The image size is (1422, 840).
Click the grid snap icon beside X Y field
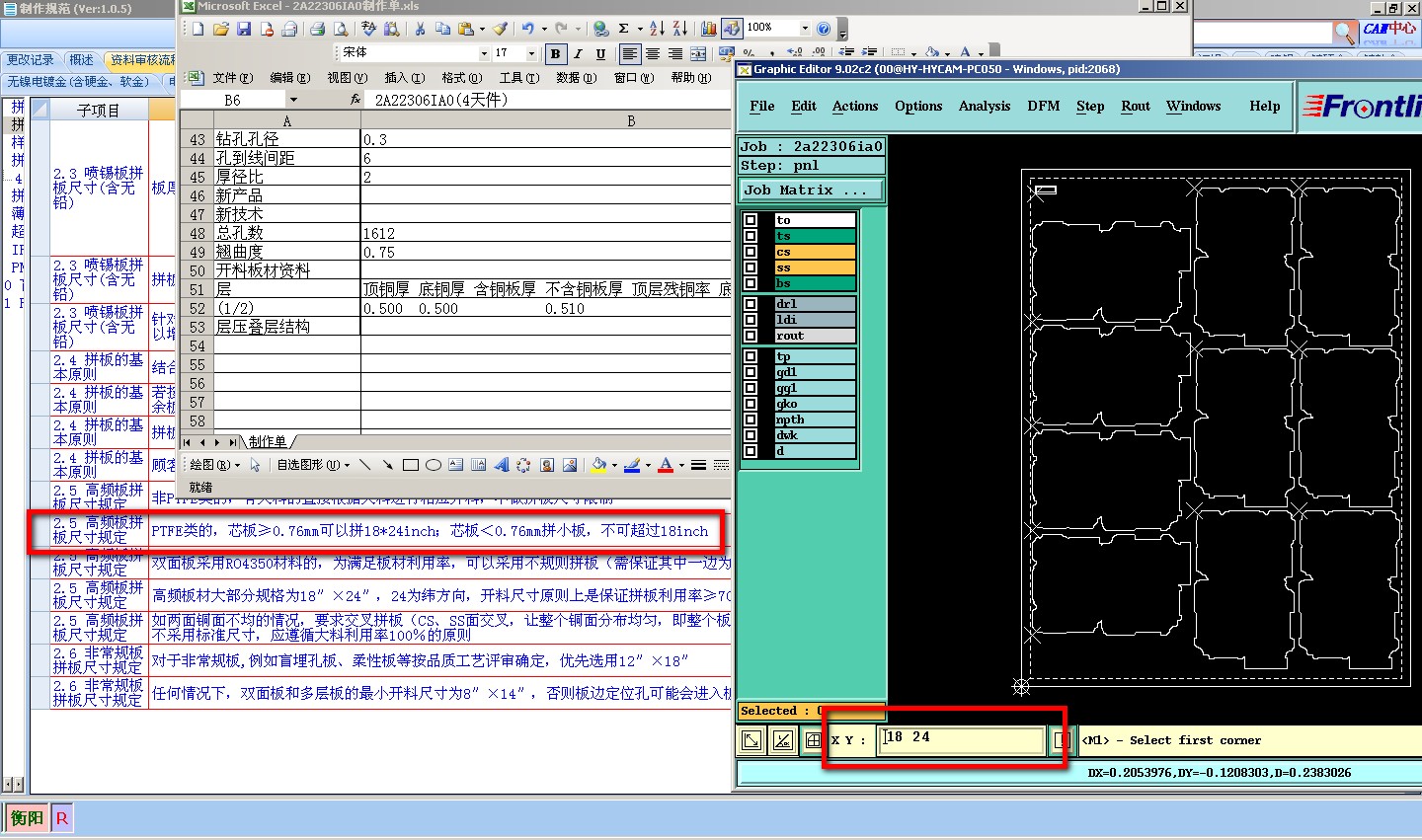pos(813,740)
